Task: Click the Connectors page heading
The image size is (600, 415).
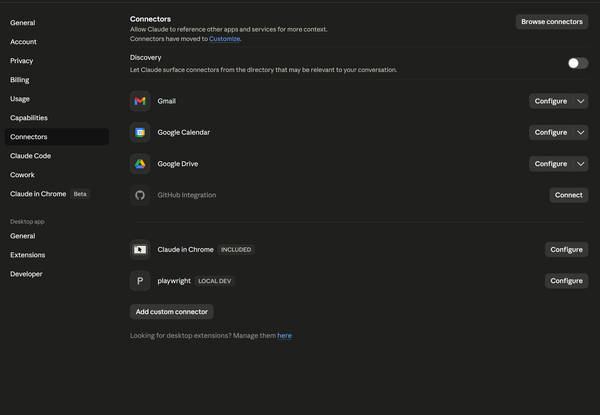Action: tap(150, 19)
